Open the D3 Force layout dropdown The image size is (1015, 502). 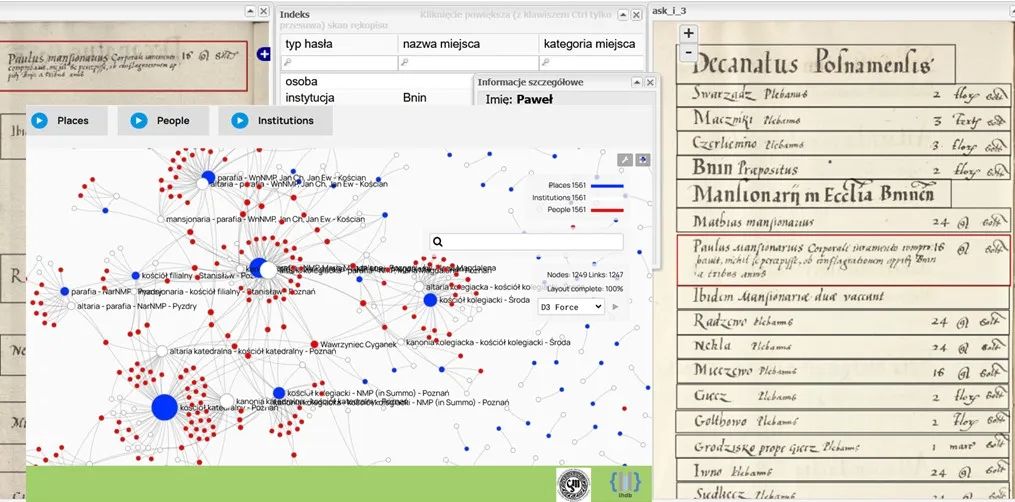coord(571,307)
